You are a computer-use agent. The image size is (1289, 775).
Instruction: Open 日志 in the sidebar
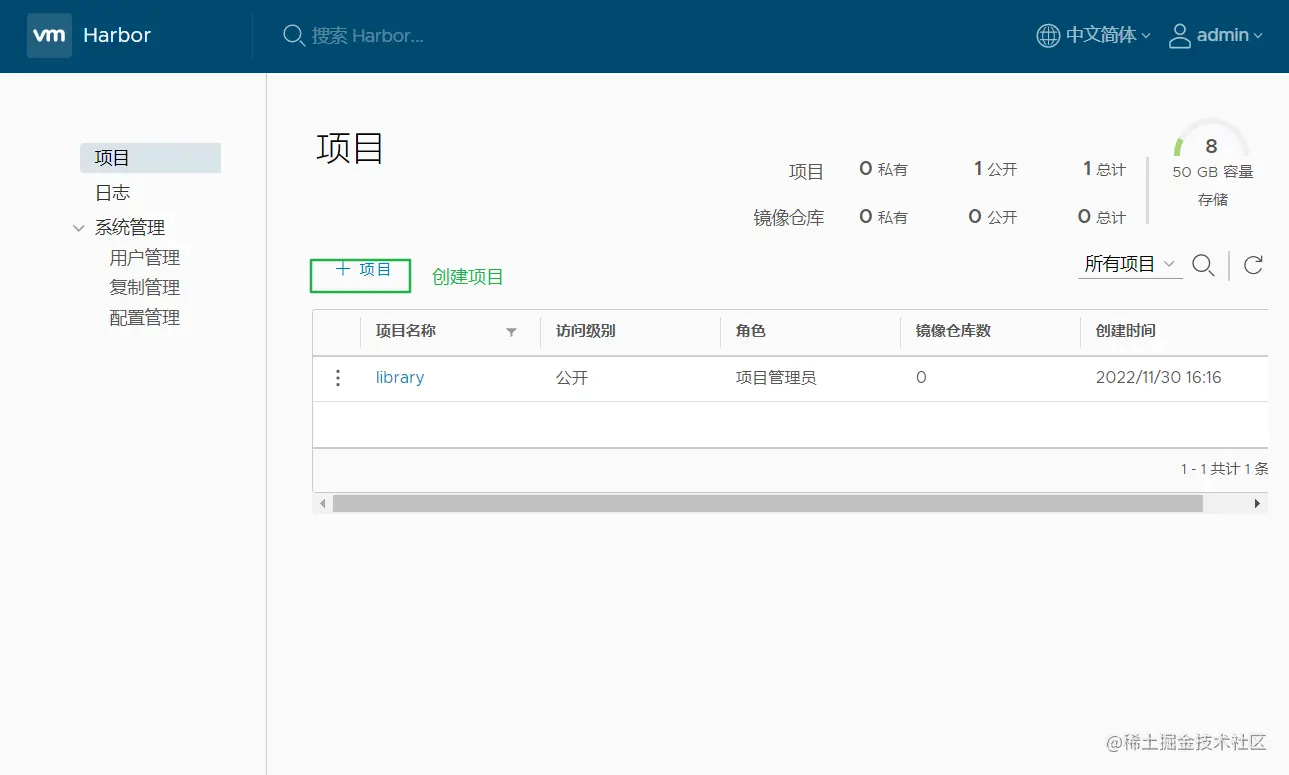(112, 193)
